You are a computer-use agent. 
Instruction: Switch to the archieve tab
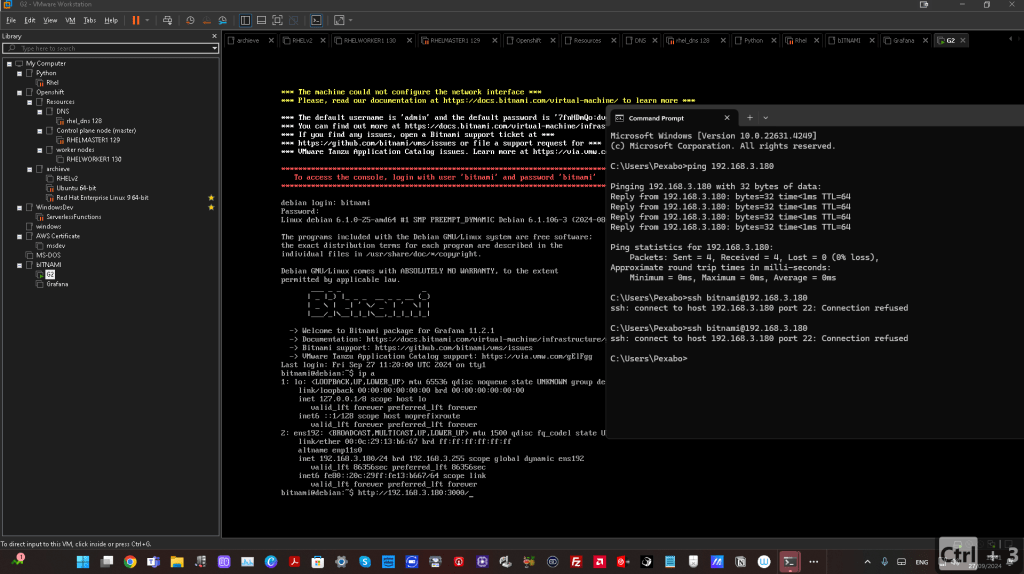[247, 40]
